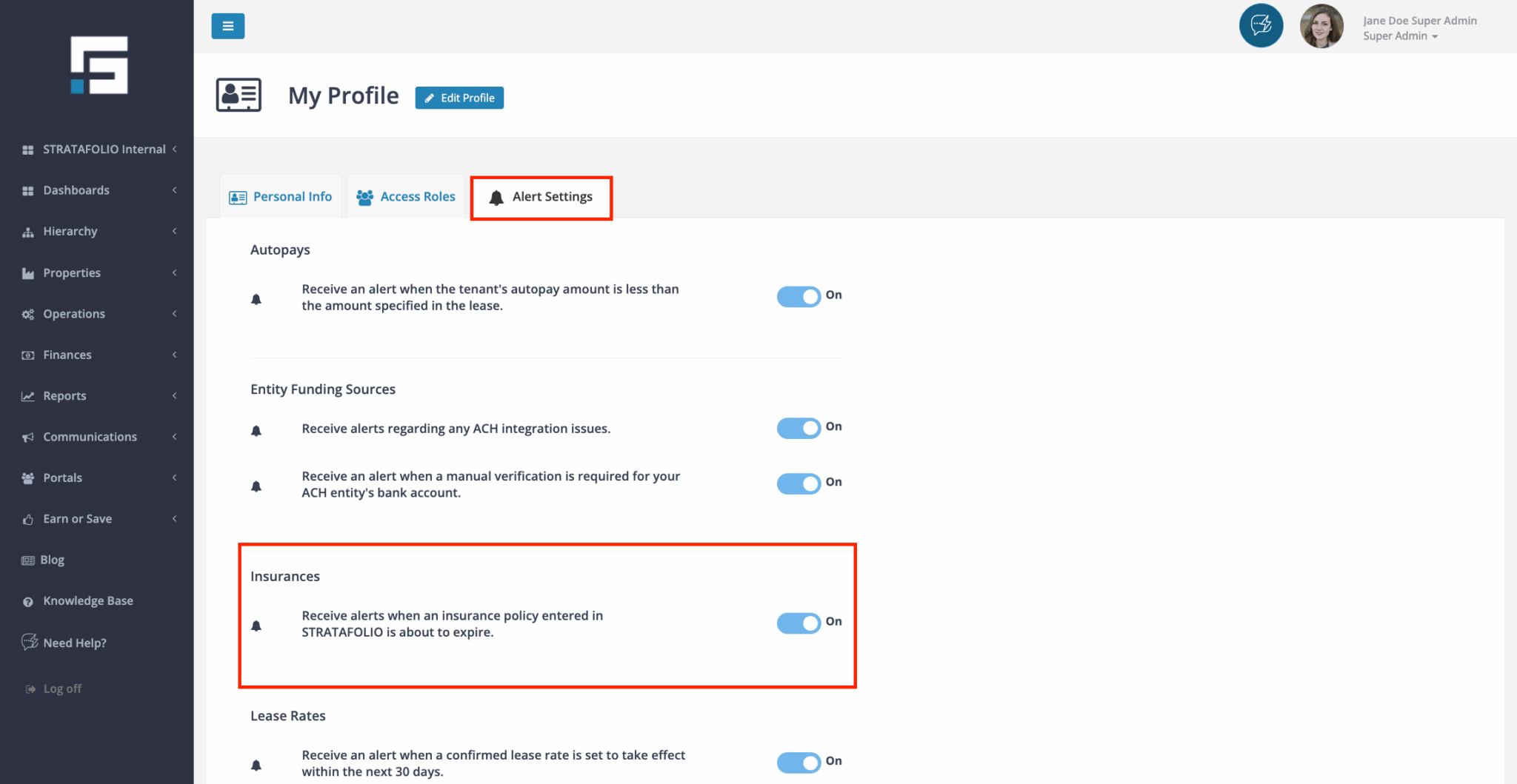Viewport: 1517px width, 784px height.
Task: Open the Access Roles tab
Action: [406, 197]
